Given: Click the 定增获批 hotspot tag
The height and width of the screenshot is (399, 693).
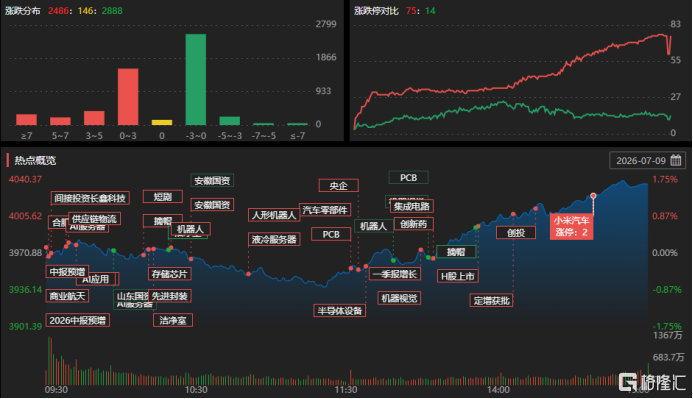Looking at the screenshot, I should (491, 300).
